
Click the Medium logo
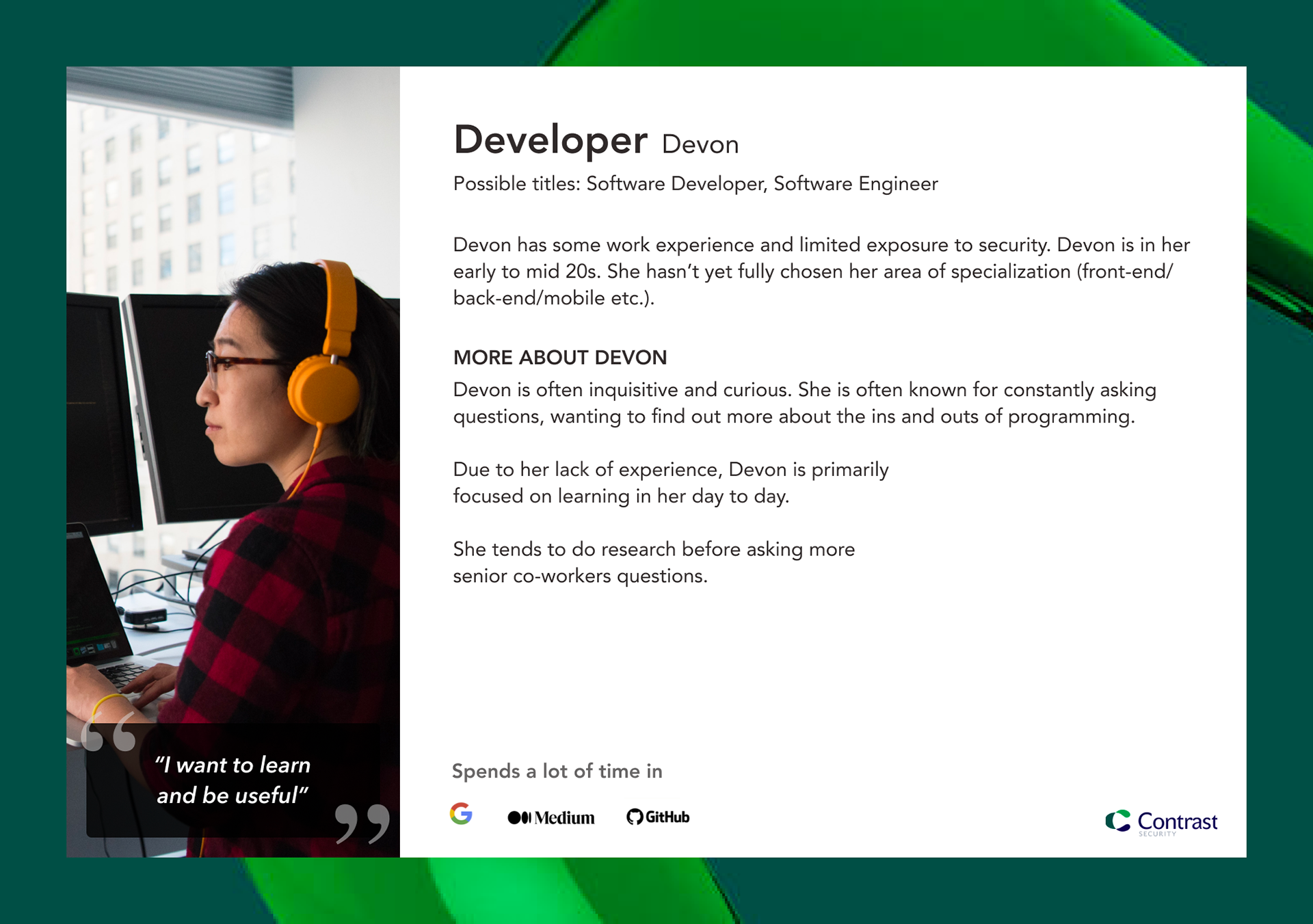tap(551, 817)
